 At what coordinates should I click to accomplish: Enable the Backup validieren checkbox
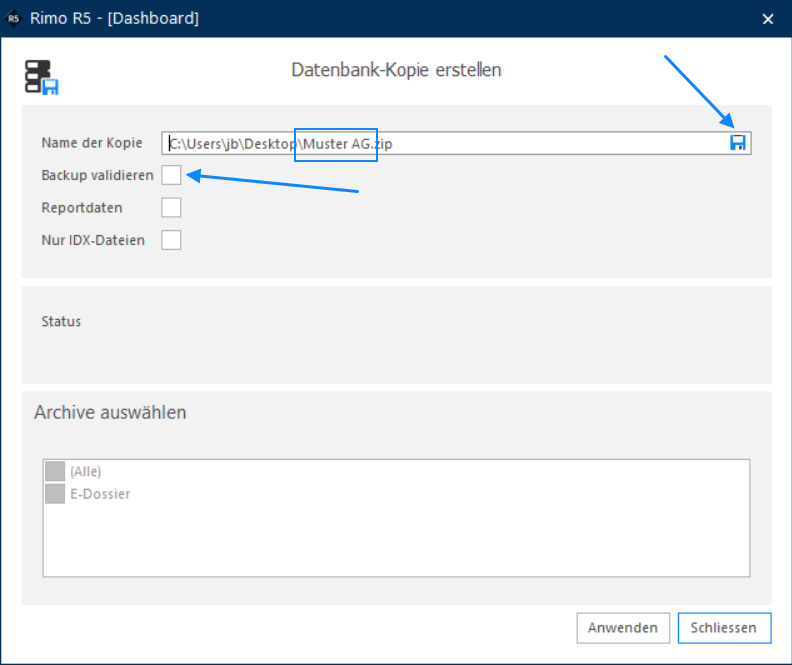coord(171,175)
